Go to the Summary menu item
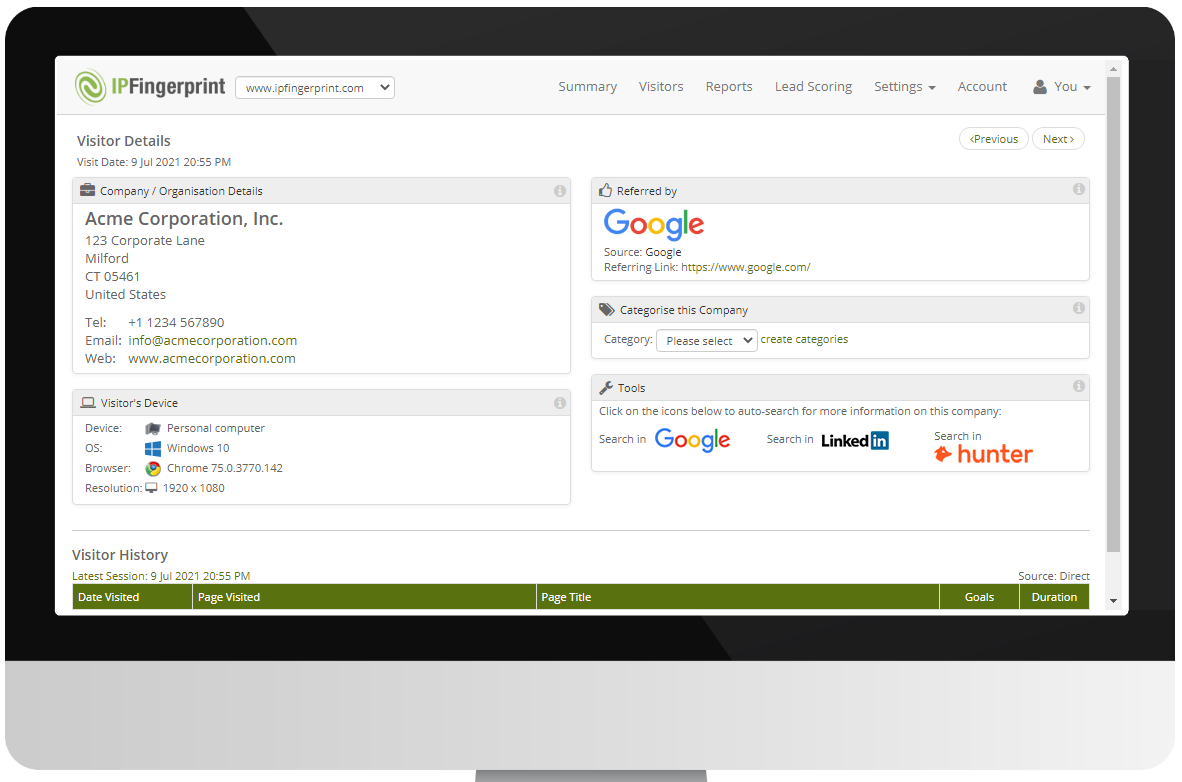 click(587, 87)
